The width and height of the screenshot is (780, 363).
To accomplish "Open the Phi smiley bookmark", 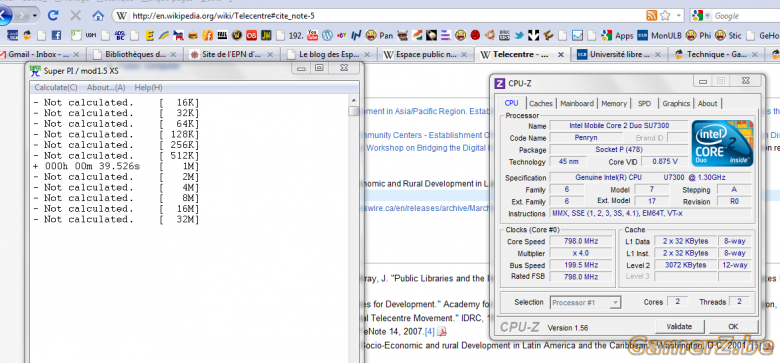I will tap(698, 35).
